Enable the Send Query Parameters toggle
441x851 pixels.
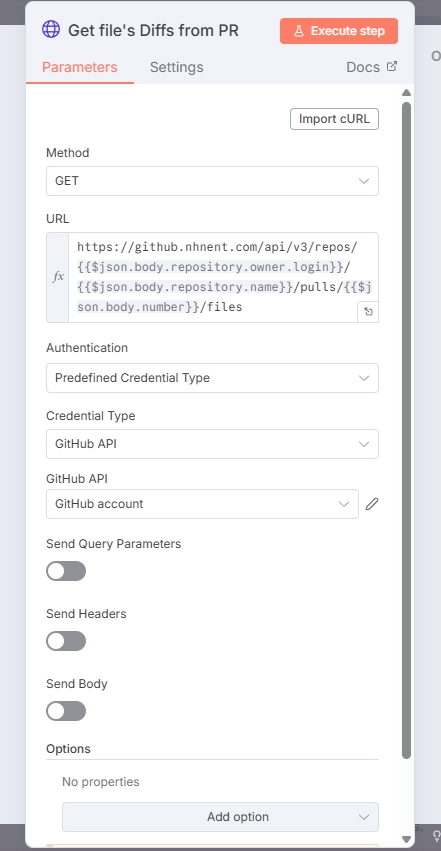[66, 571]
